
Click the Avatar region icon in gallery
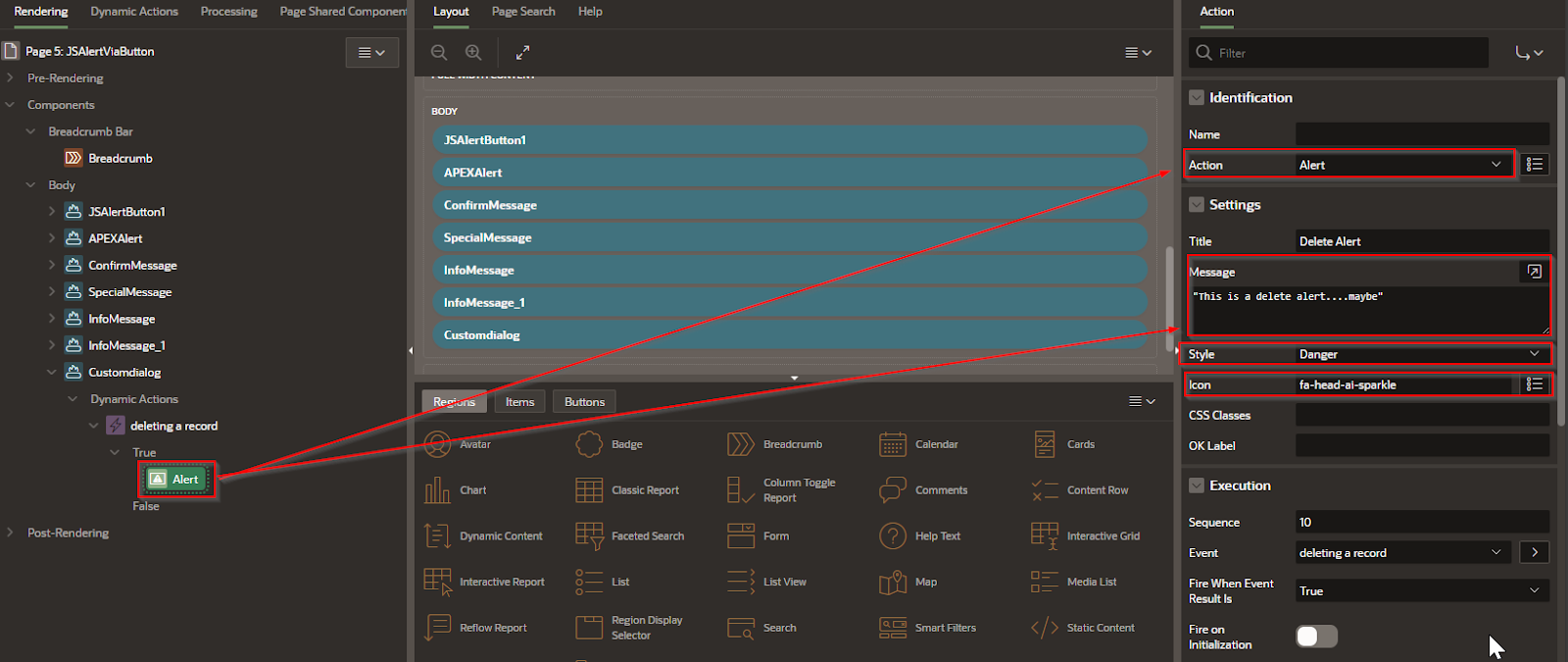point(437,444)
